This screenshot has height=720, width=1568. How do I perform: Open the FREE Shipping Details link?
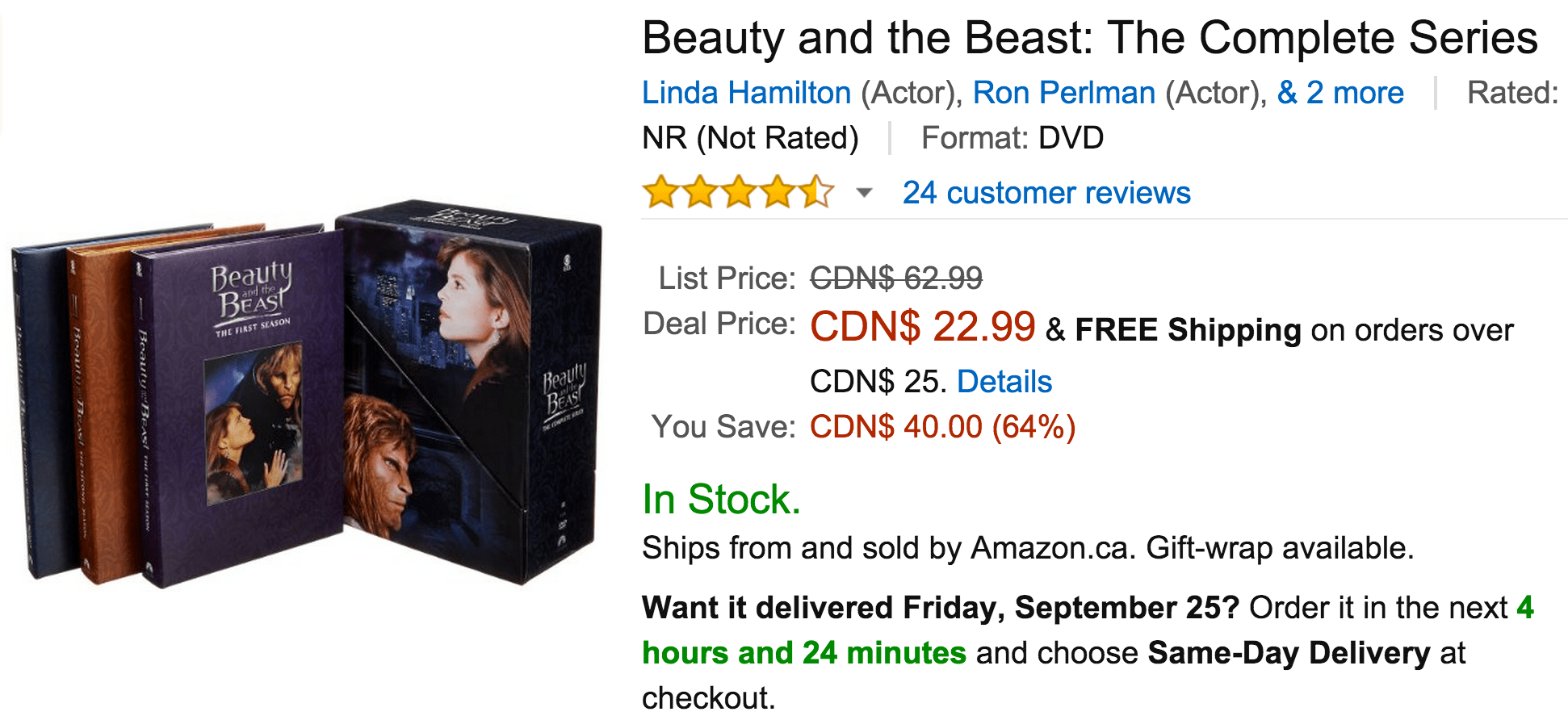(x=1004, y=380)
